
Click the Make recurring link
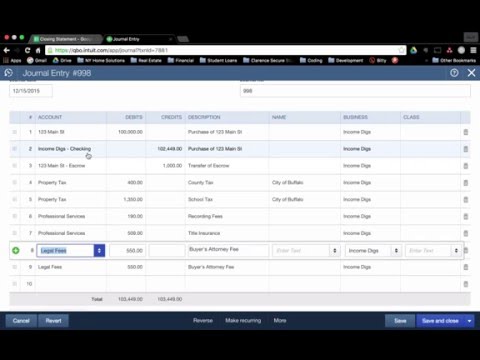click(x=243, y=320)
